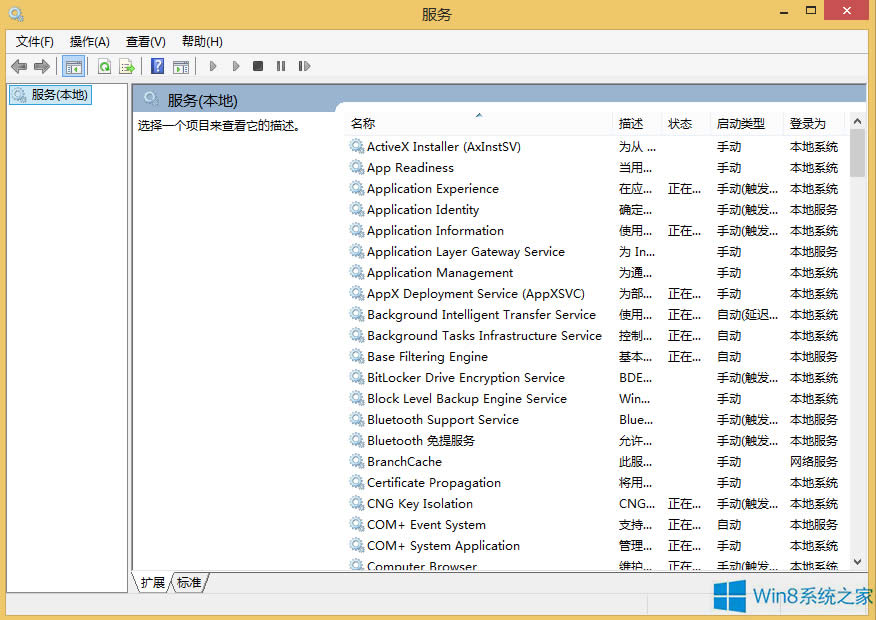The image size is (876, 620).
Task: Select 服务(本地) in the left pane
Action: pos(51,94)
